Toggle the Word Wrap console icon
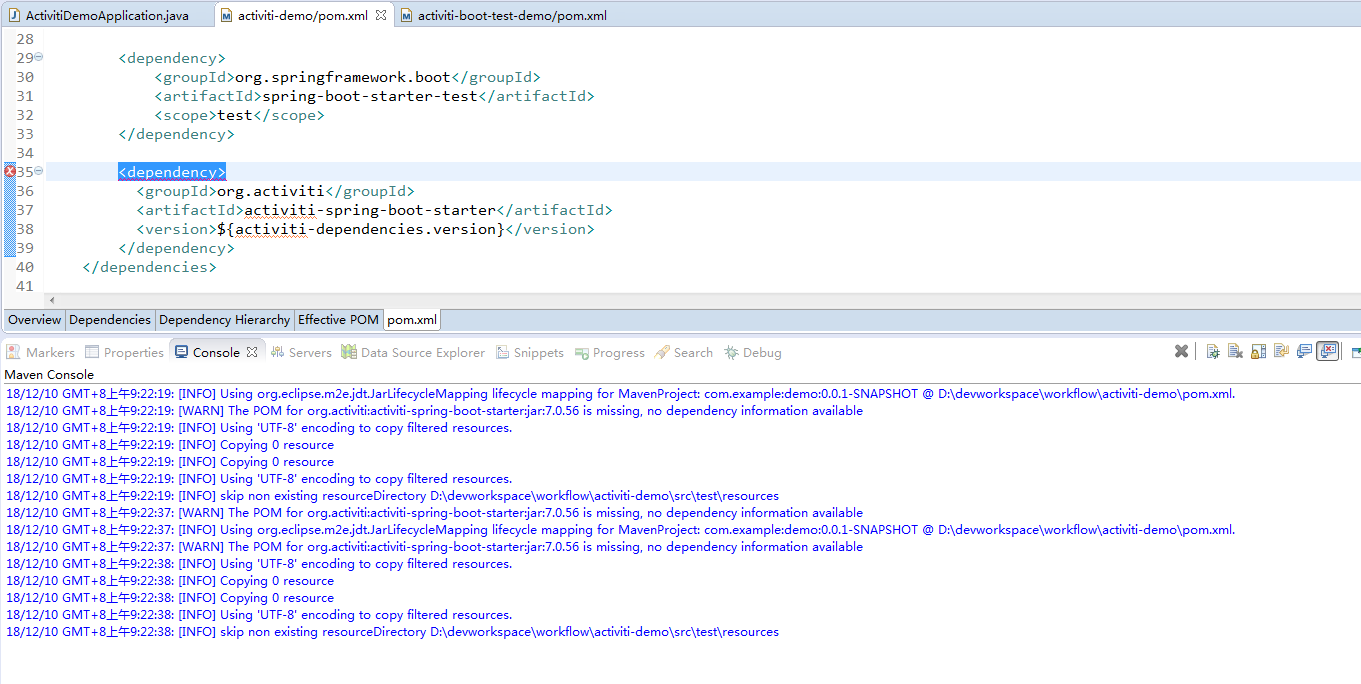The image size is (1361, 684). point(1281,351)
